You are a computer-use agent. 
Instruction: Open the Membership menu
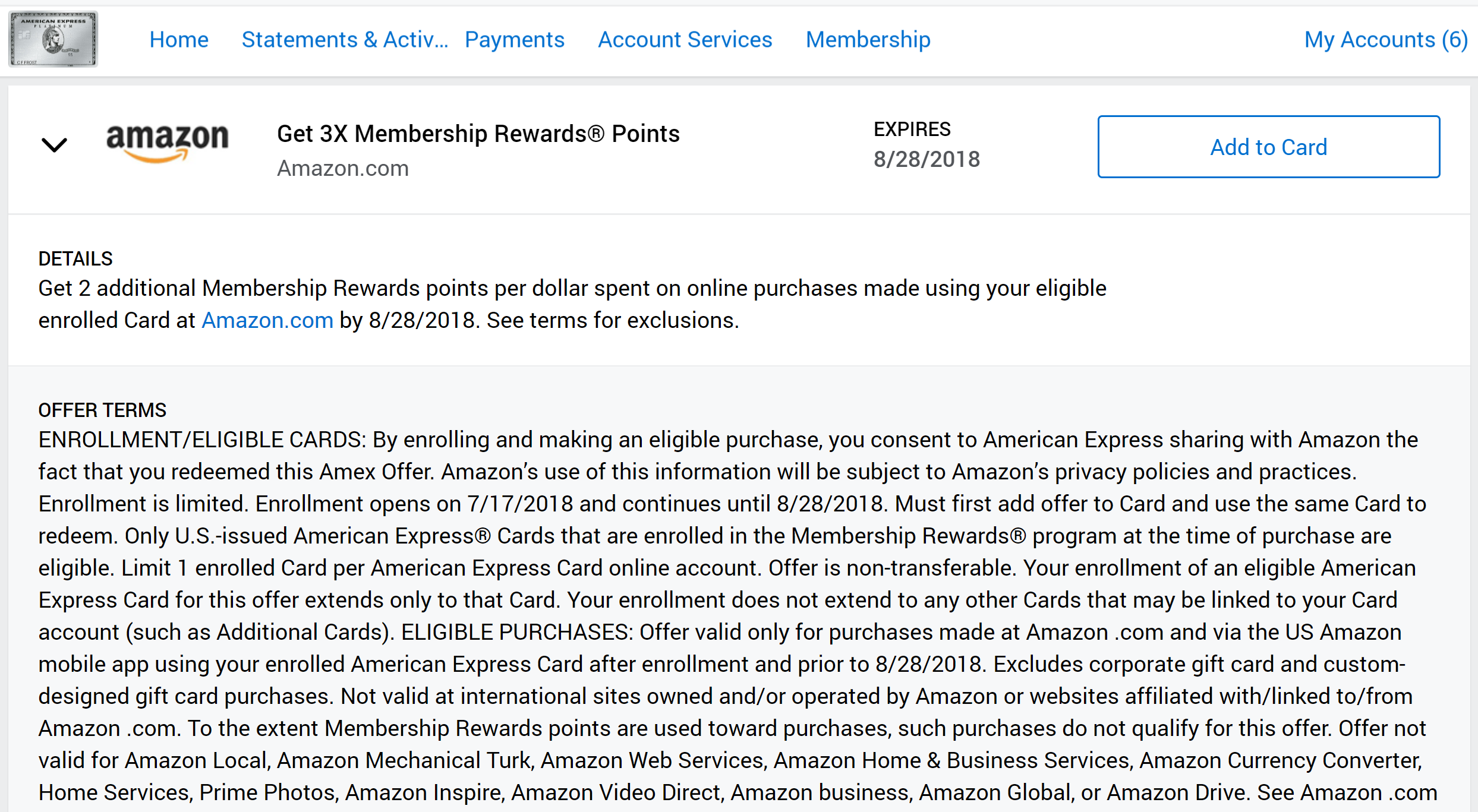coord(868,40)
